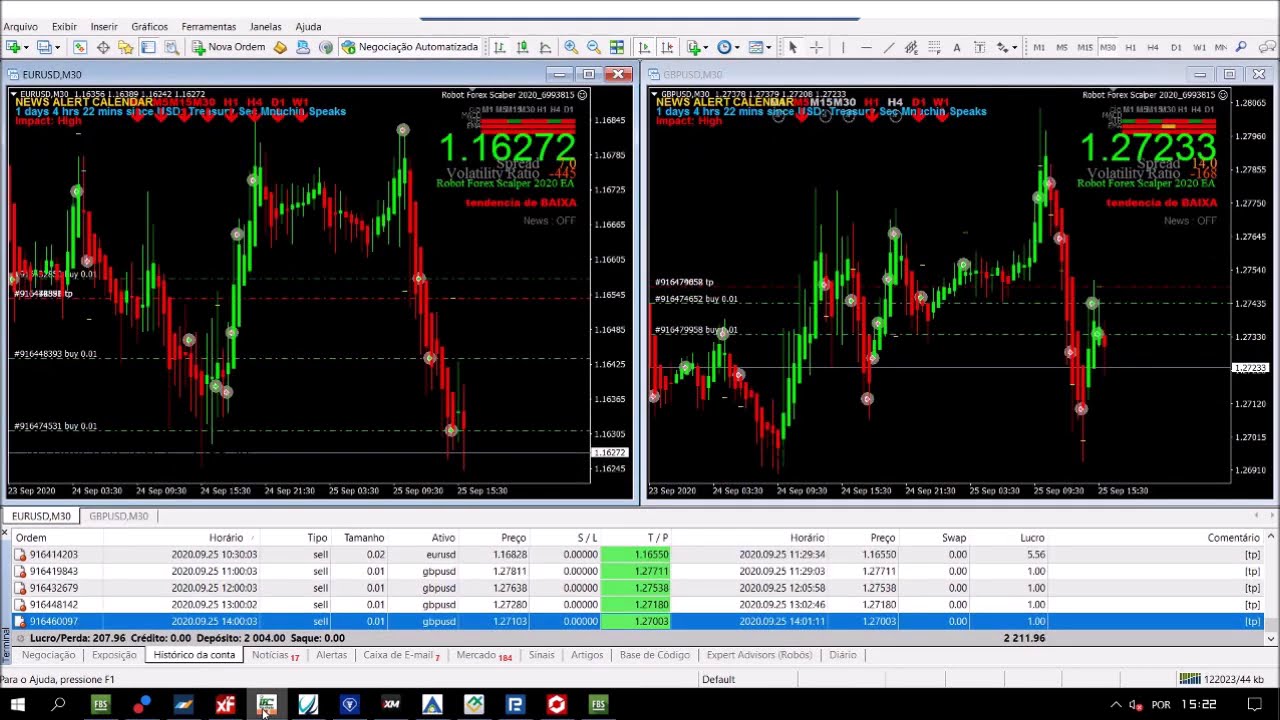Select the horizontal line tool
This screenshot has height=720, width=1280.
pos(866,47)
